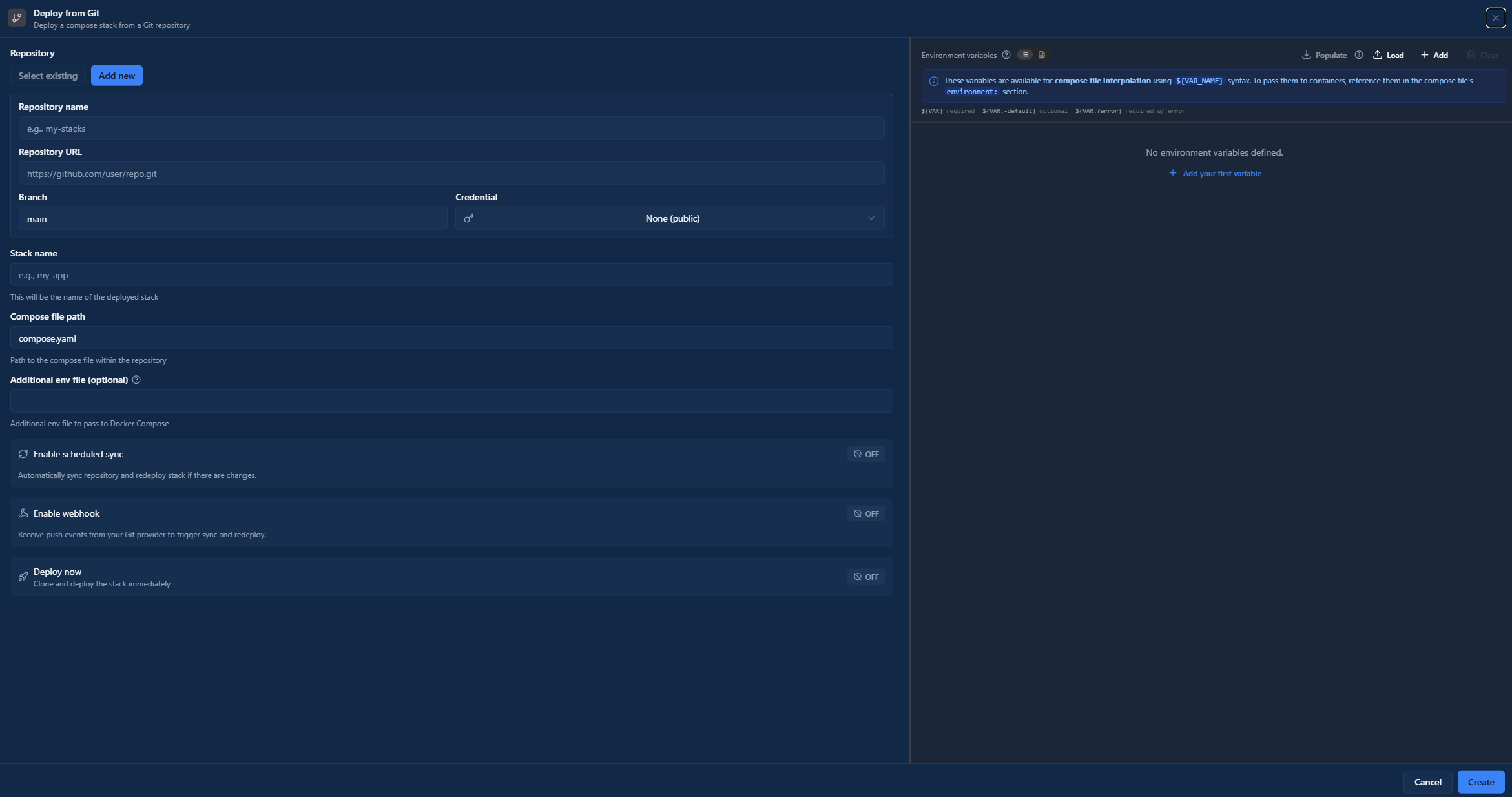Click the Additional env file help icon

pyautogui.click(x=136, y=380)
